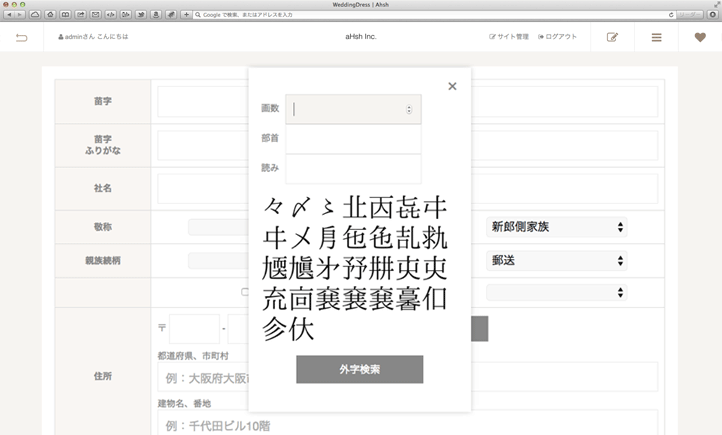This screenshot has height=435, width=722.
Task: Click the ログアウト logout link
Action: [557, 37]
